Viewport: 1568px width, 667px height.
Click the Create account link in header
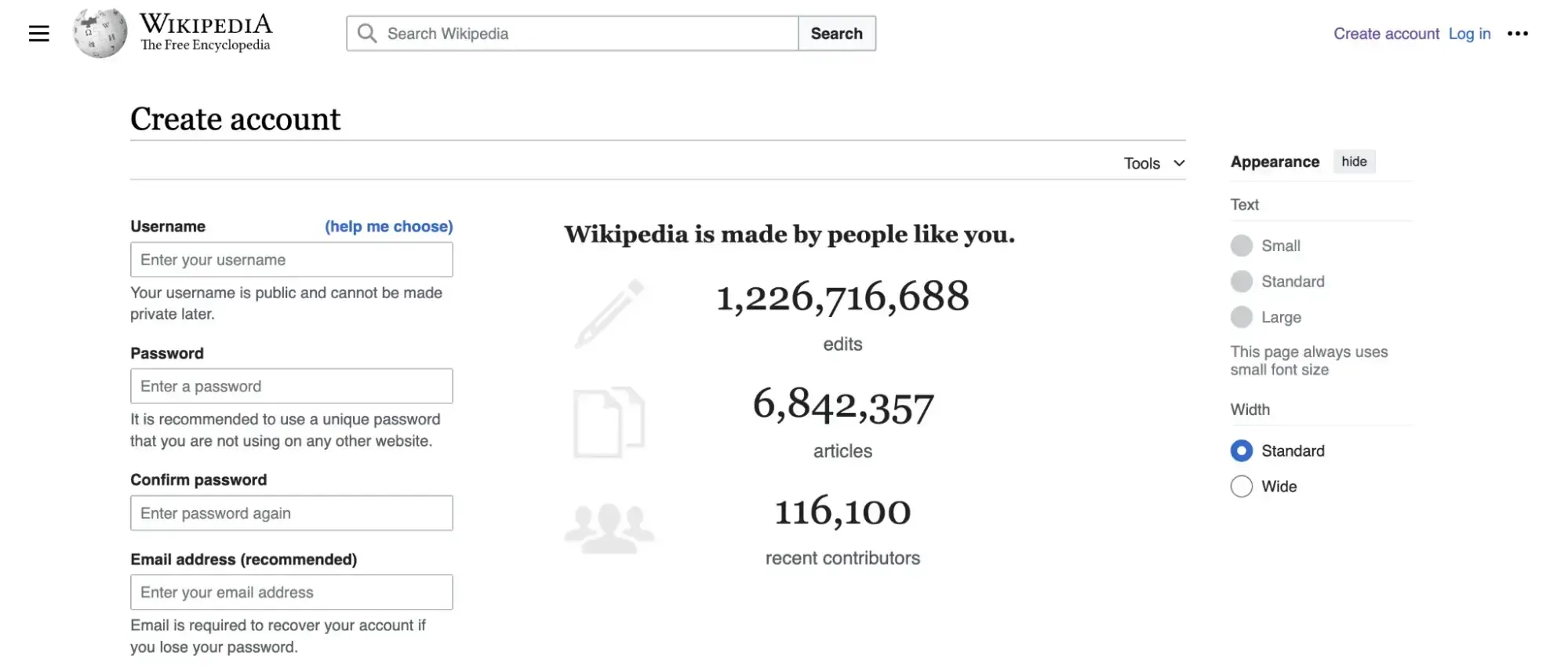[x=1386, y=34]
